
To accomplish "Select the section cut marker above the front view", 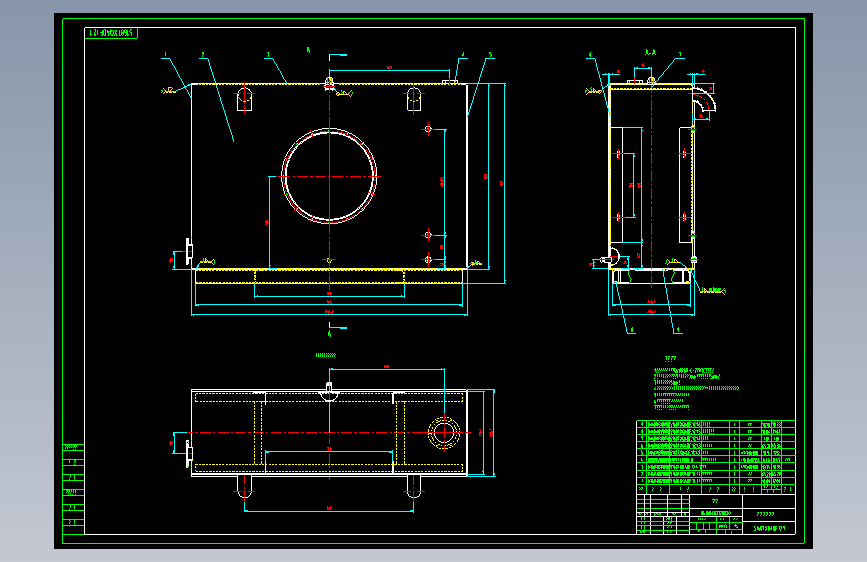I will click(337, 58).
